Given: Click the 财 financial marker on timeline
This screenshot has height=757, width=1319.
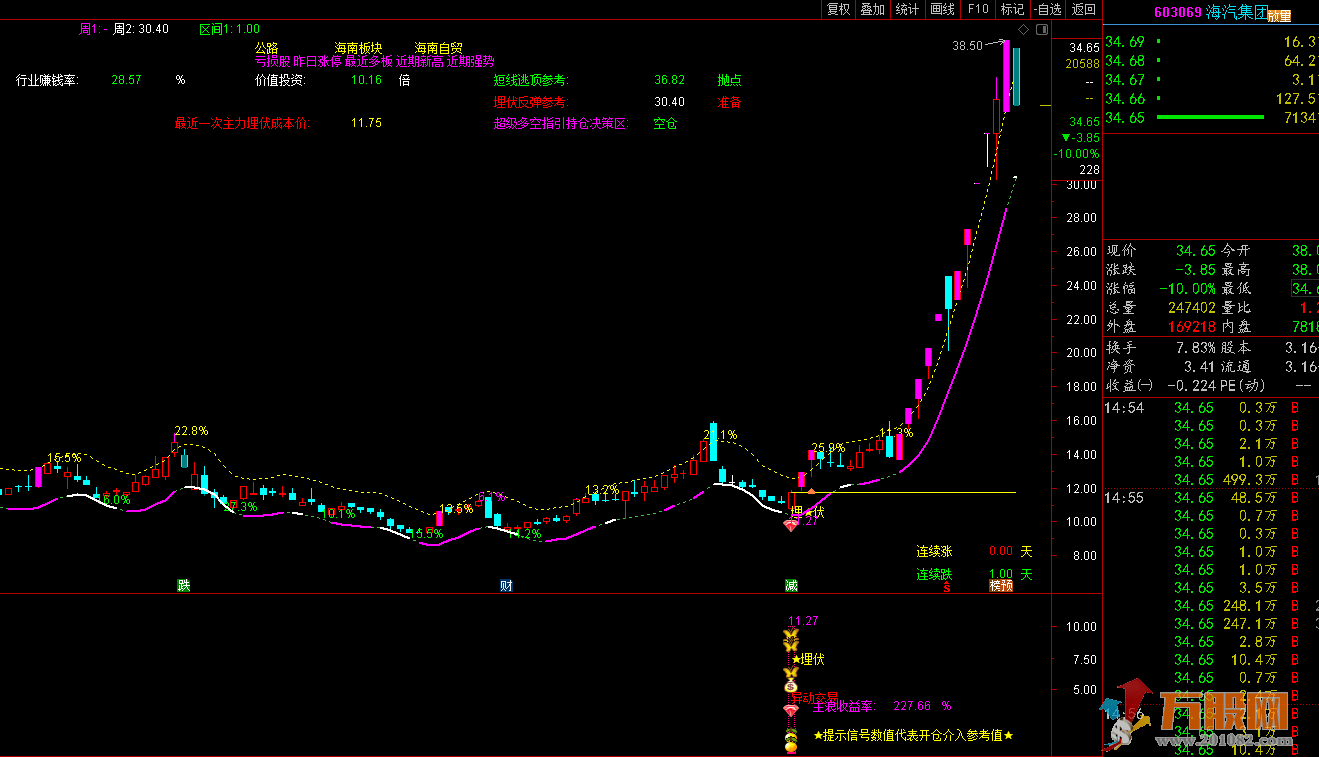Looking at the screenshot, I should point(506,585).
